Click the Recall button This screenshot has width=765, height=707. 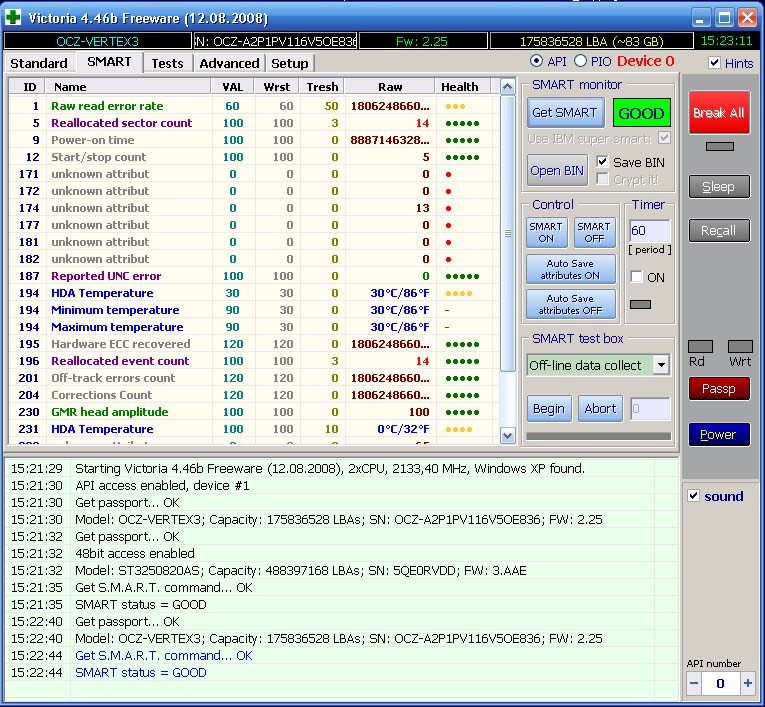[x=719, y=230]
